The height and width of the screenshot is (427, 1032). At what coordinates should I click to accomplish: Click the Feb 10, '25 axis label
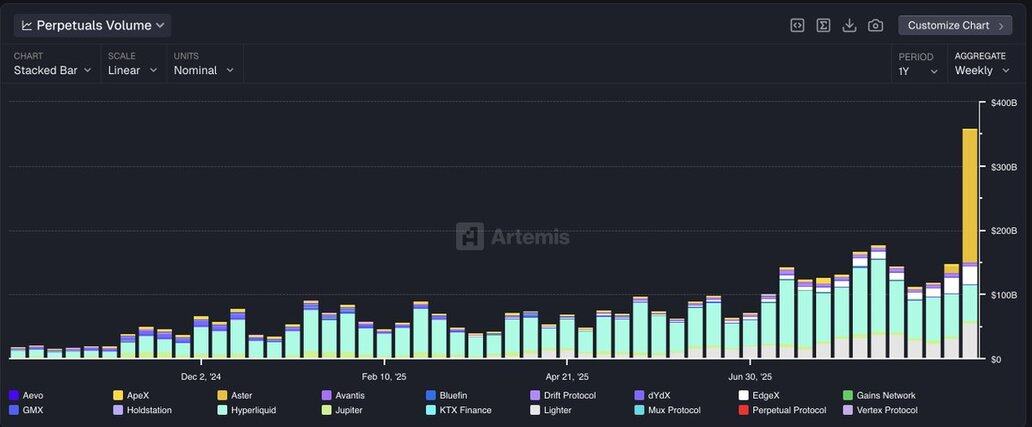coord(384,377)
